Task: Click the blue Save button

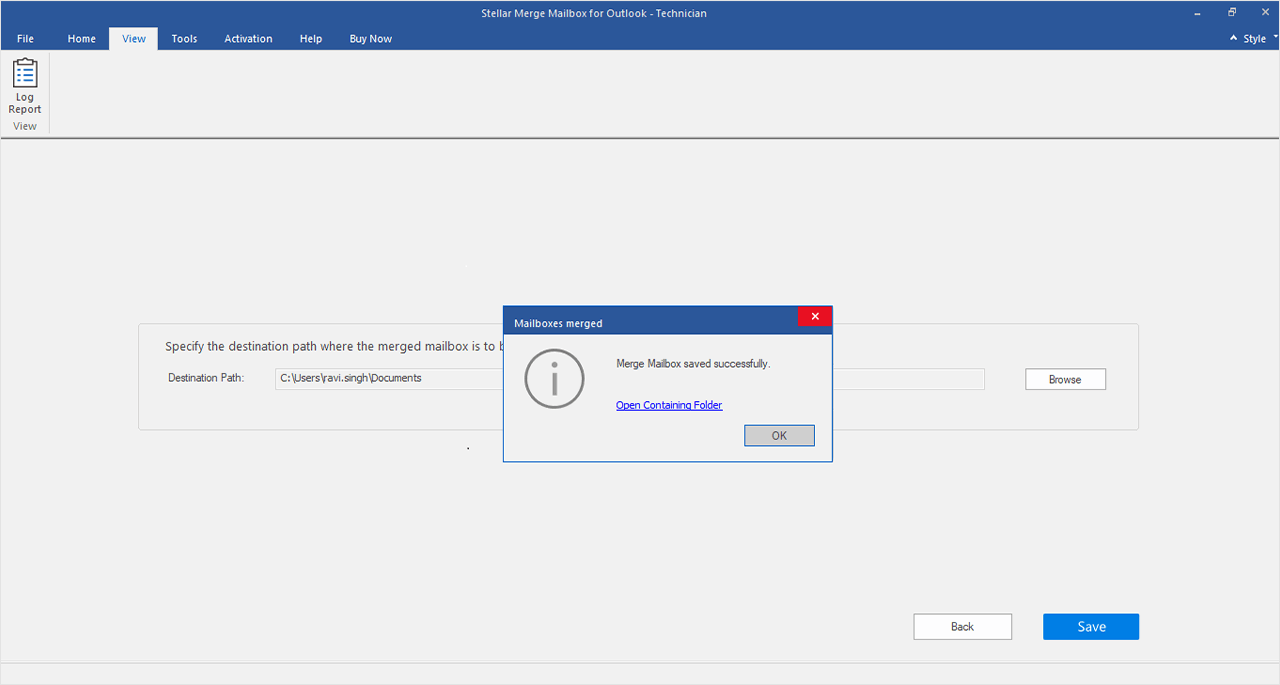Action: coord(1091,627)
